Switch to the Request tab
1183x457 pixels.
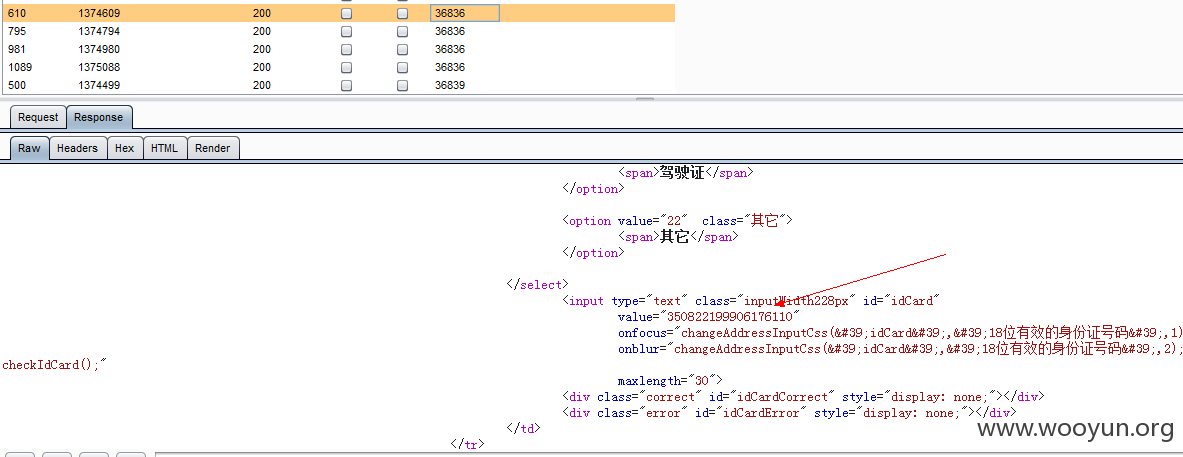pyautogui.click(x=38, y=118)
